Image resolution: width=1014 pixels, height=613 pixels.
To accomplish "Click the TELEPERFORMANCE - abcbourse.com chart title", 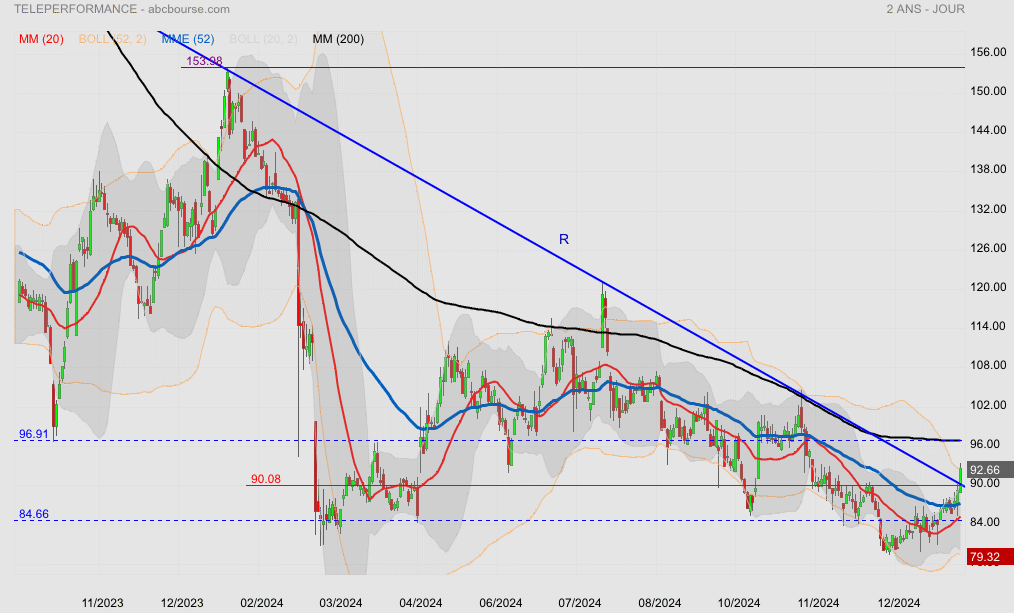I will pos(122,9).
